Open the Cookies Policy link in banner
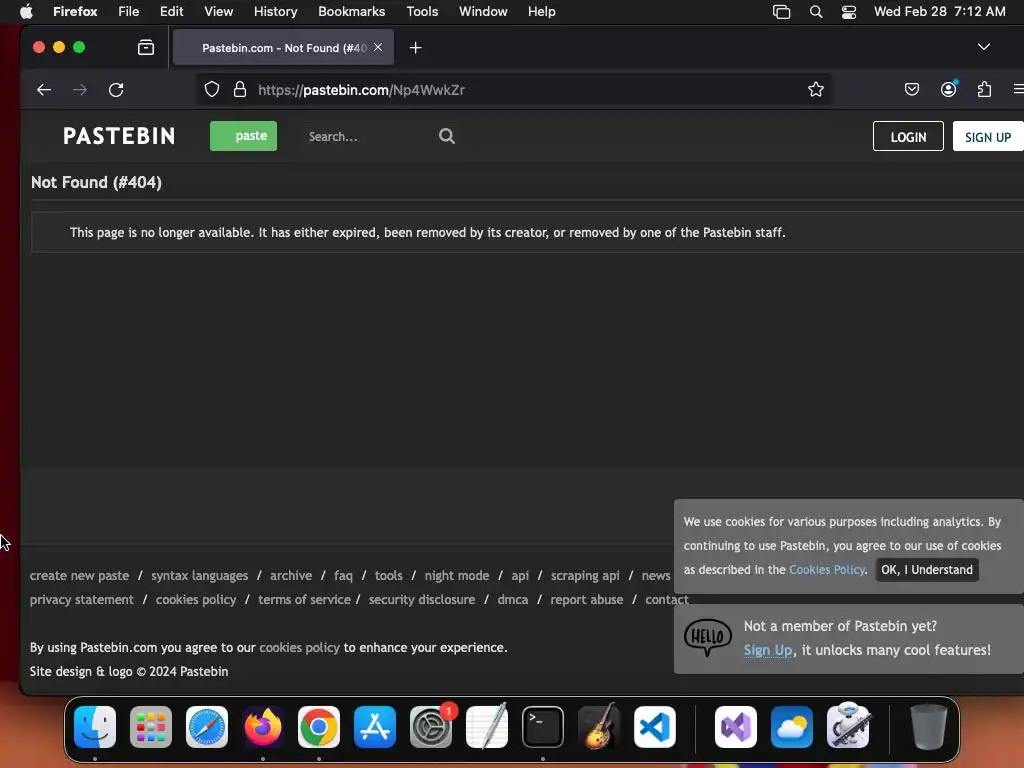The height and width of the screenshot is (768, 1024). click(x=827, y=569)
